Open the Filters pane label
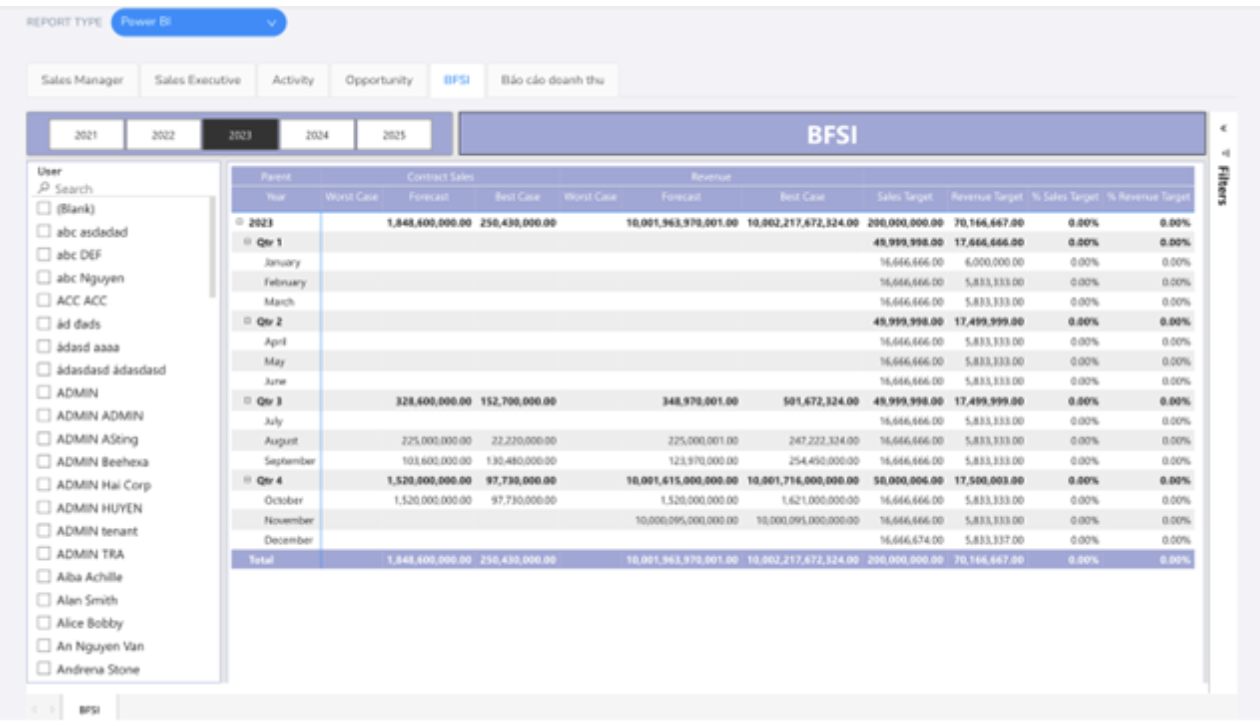This screenshot has width=1260, height=728. 1225,185
